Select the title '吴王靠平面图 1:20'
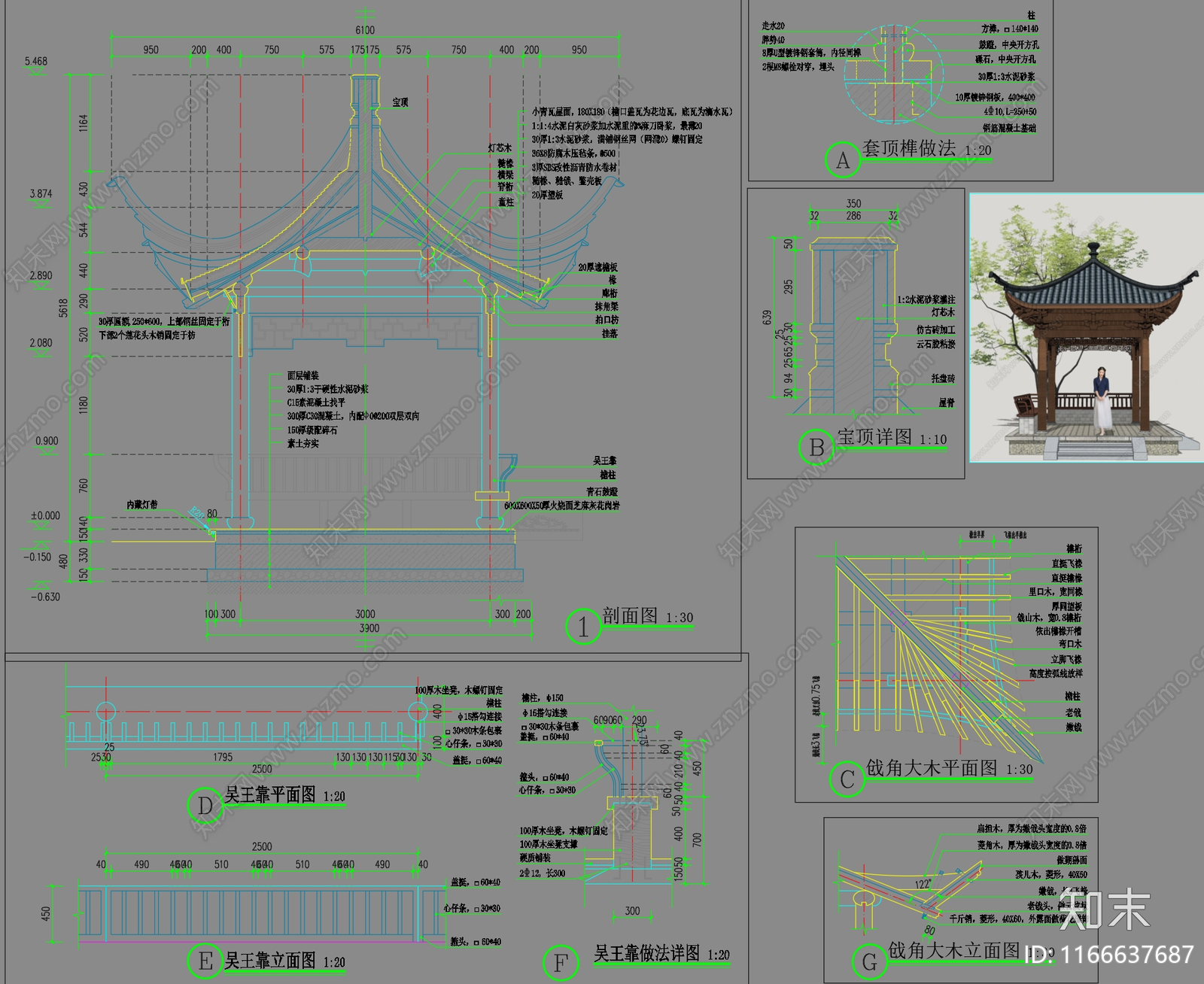Viewport: 1204px width, 984px height. (x=285, y=795)
